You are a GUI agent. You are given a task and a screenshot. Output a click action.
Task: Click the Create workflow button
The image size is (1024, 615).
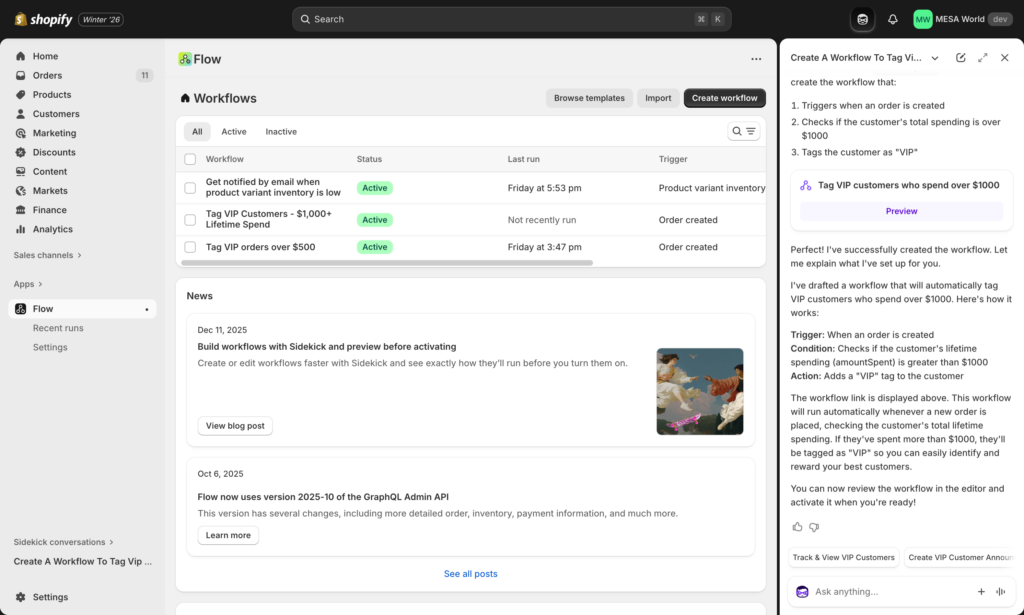(724, 98)
